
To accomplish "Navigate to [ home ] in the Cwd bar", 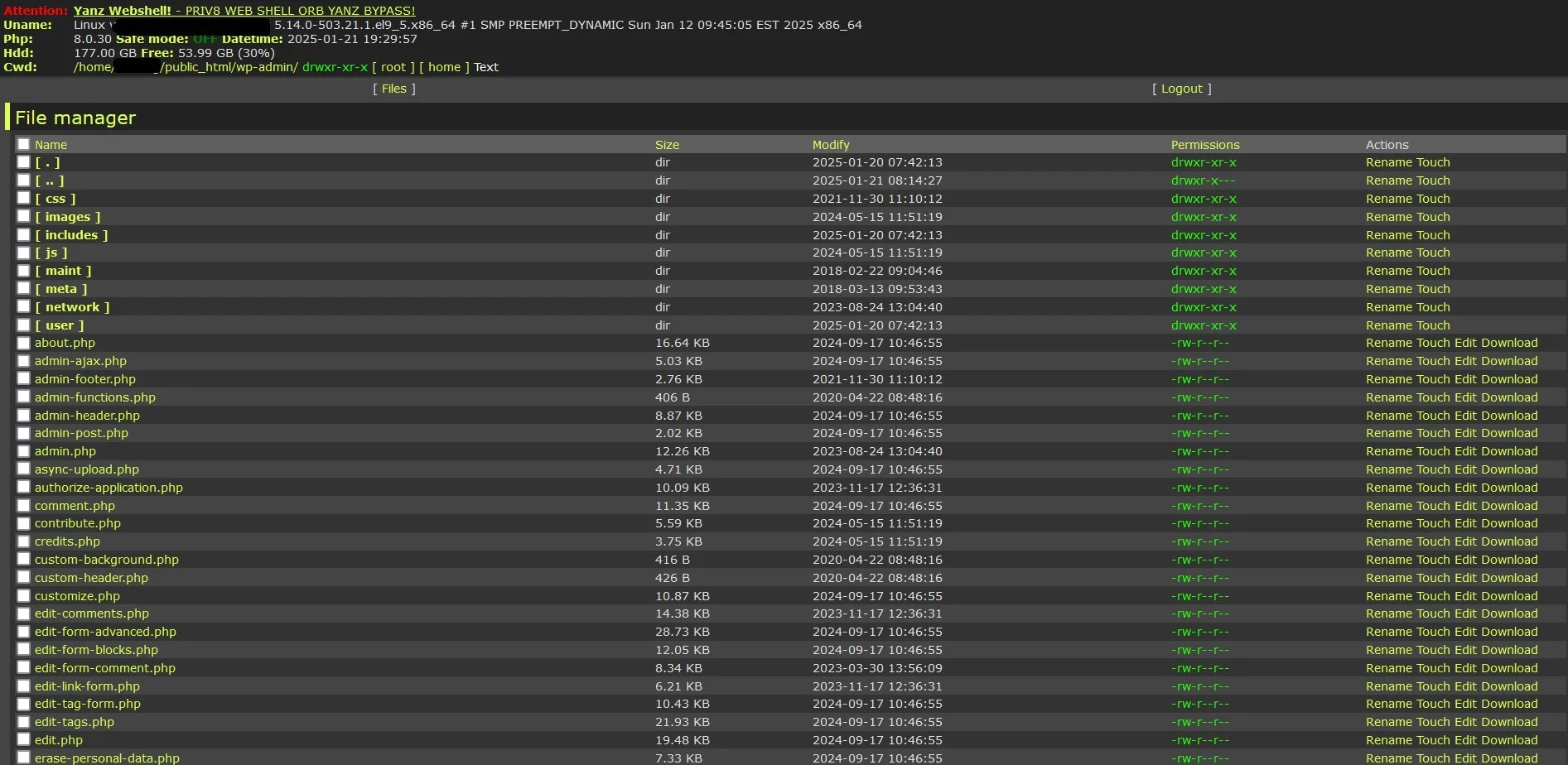I will coord(444,66).
